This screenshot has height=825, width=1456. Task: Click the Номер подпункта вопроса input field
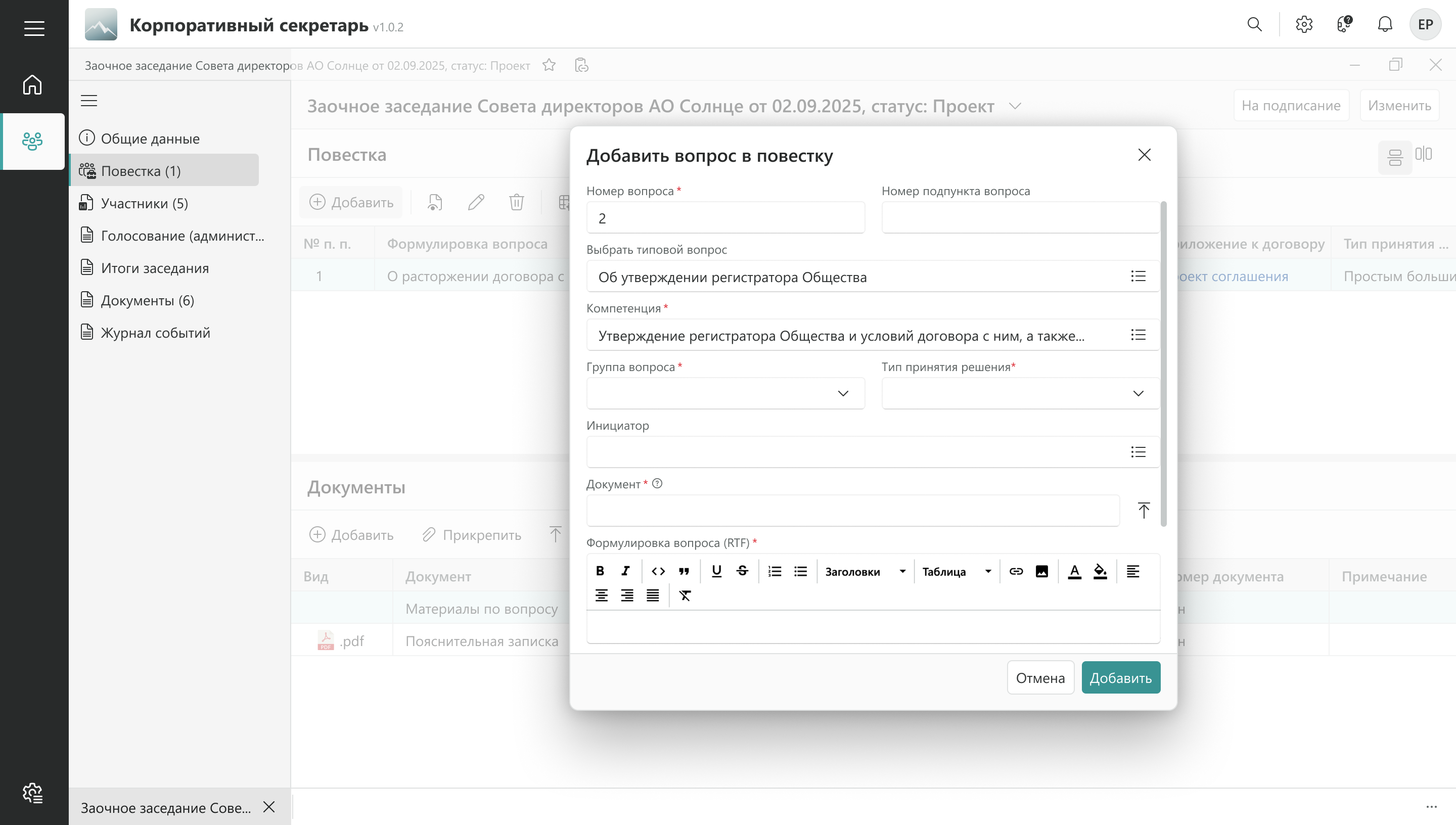point(1020,217)
